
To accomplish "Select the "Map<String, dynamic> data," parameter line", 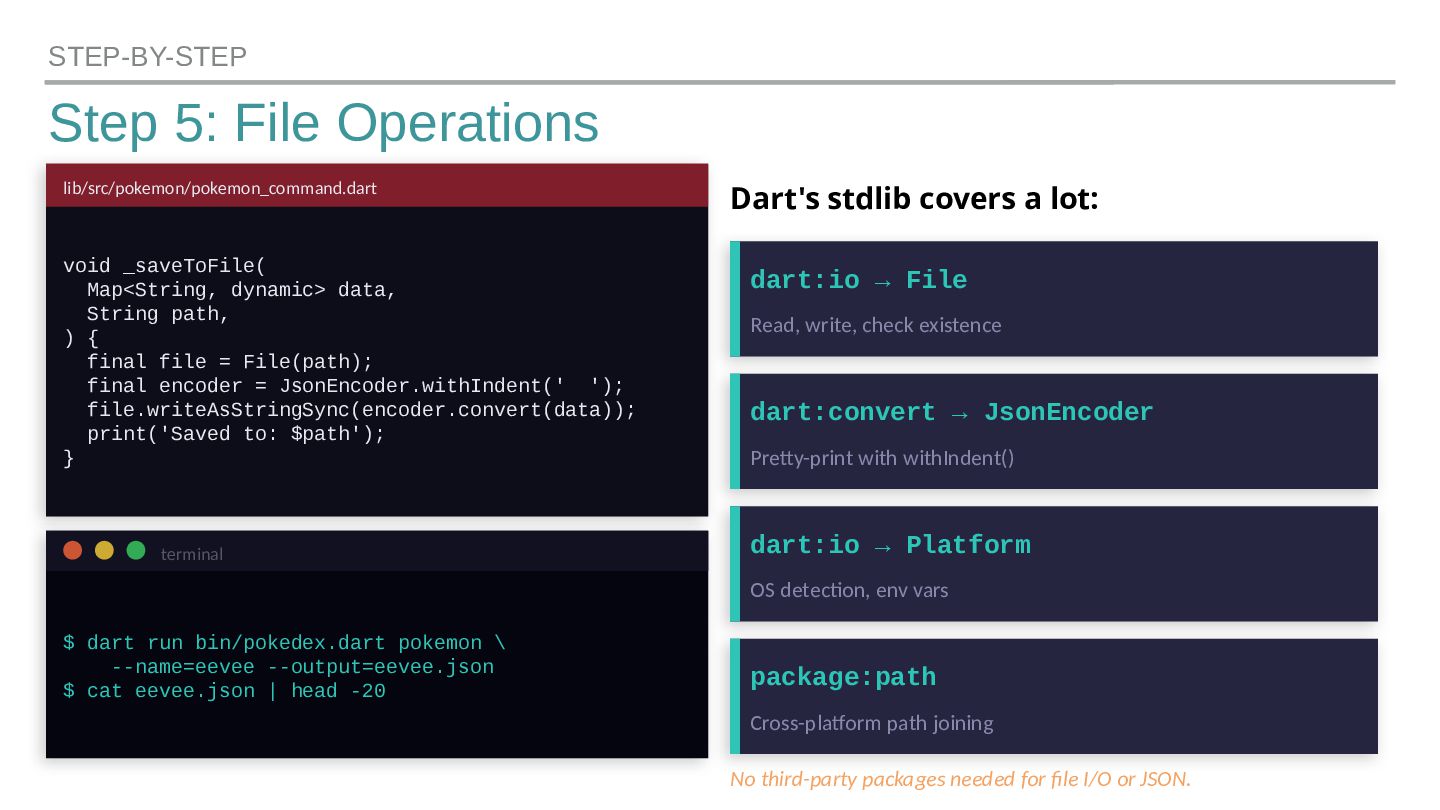I will (242, 290).
